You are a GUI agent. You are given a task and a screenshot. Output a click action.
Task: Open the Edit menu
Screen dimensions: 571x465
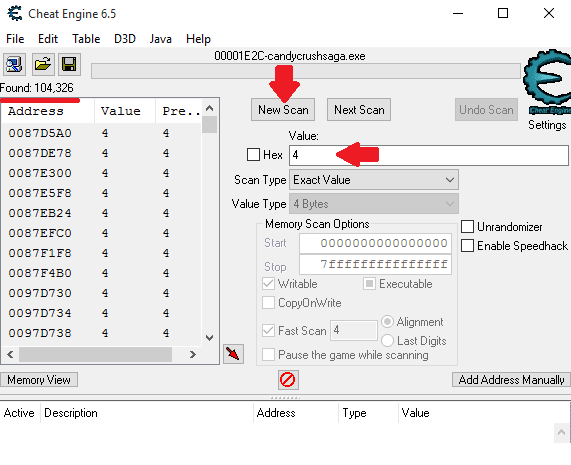(x=48, y=39)
